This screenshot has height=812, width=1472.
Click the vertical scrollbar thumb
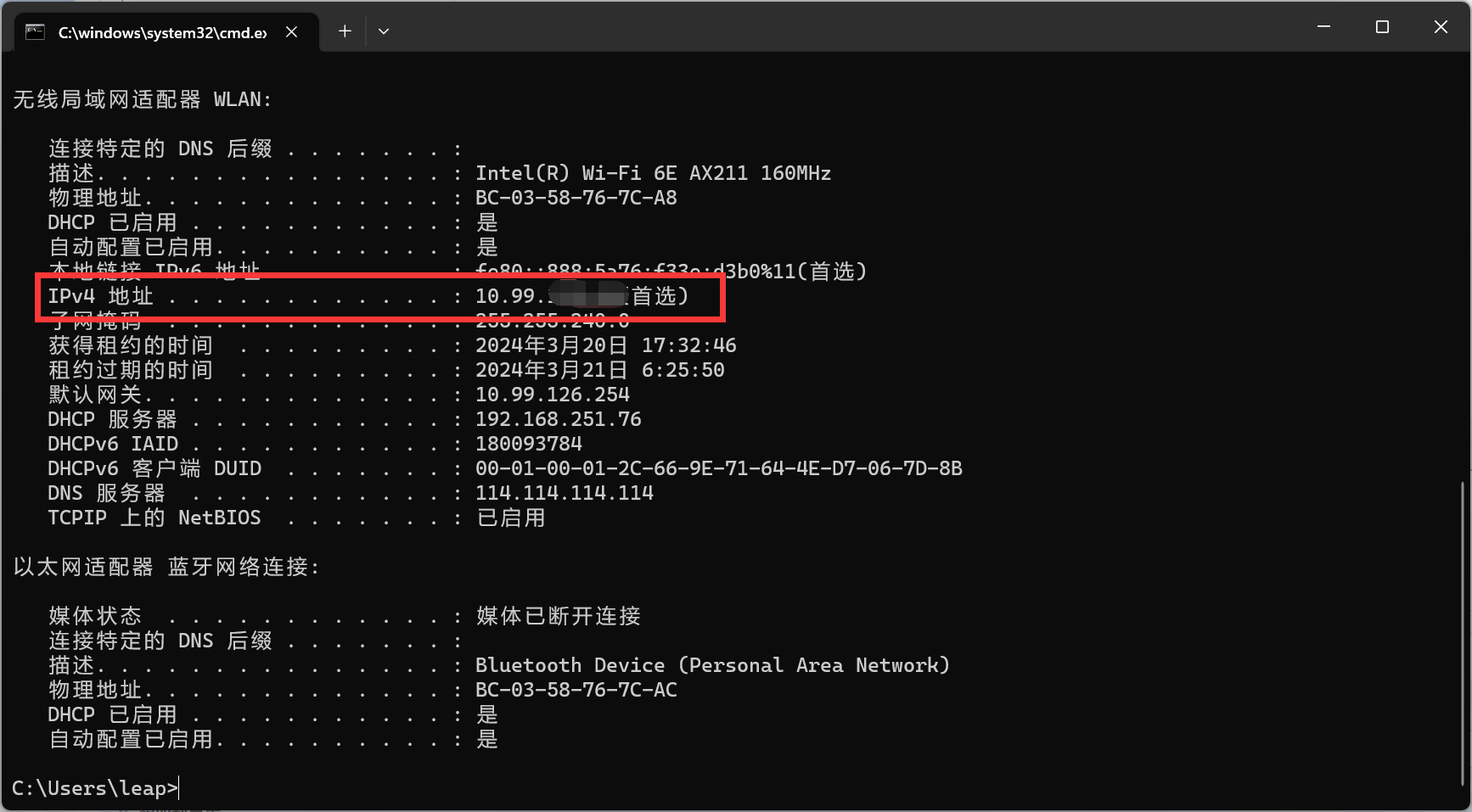pyautogui.click(x=1463, y=634)
